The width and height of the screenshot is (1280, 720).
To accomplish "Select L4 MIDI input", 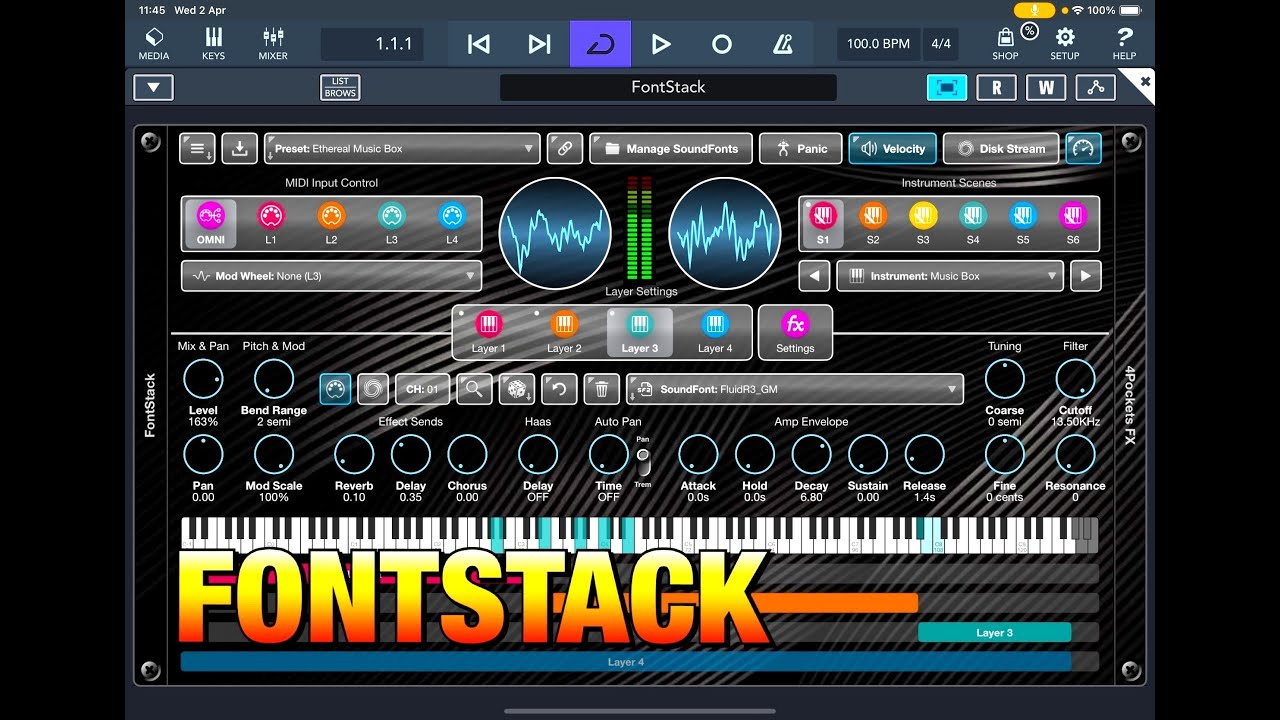I will [452, 223].
